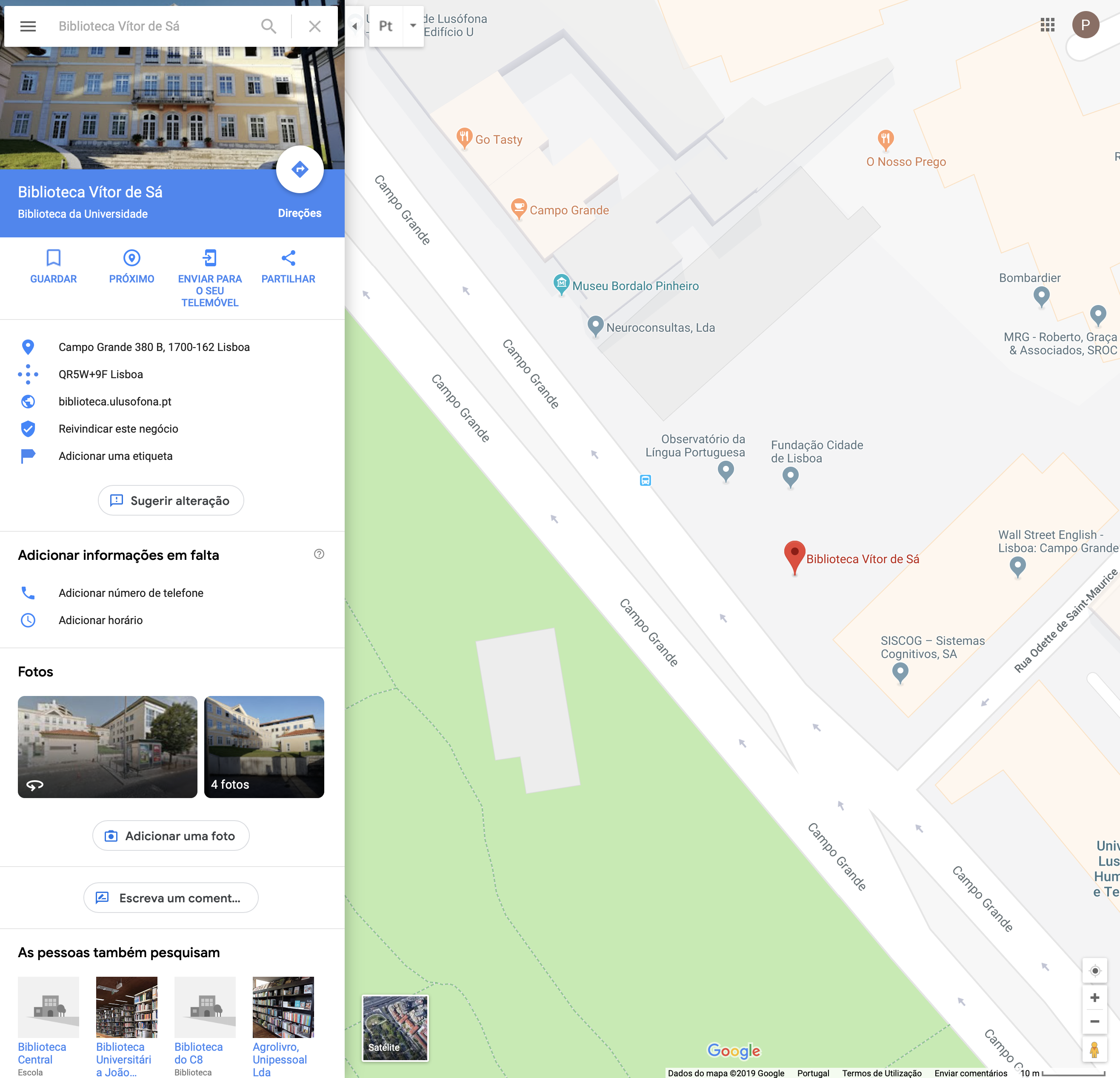
Task: Open the hamburger main menu
Action: (x=28, y=26)
